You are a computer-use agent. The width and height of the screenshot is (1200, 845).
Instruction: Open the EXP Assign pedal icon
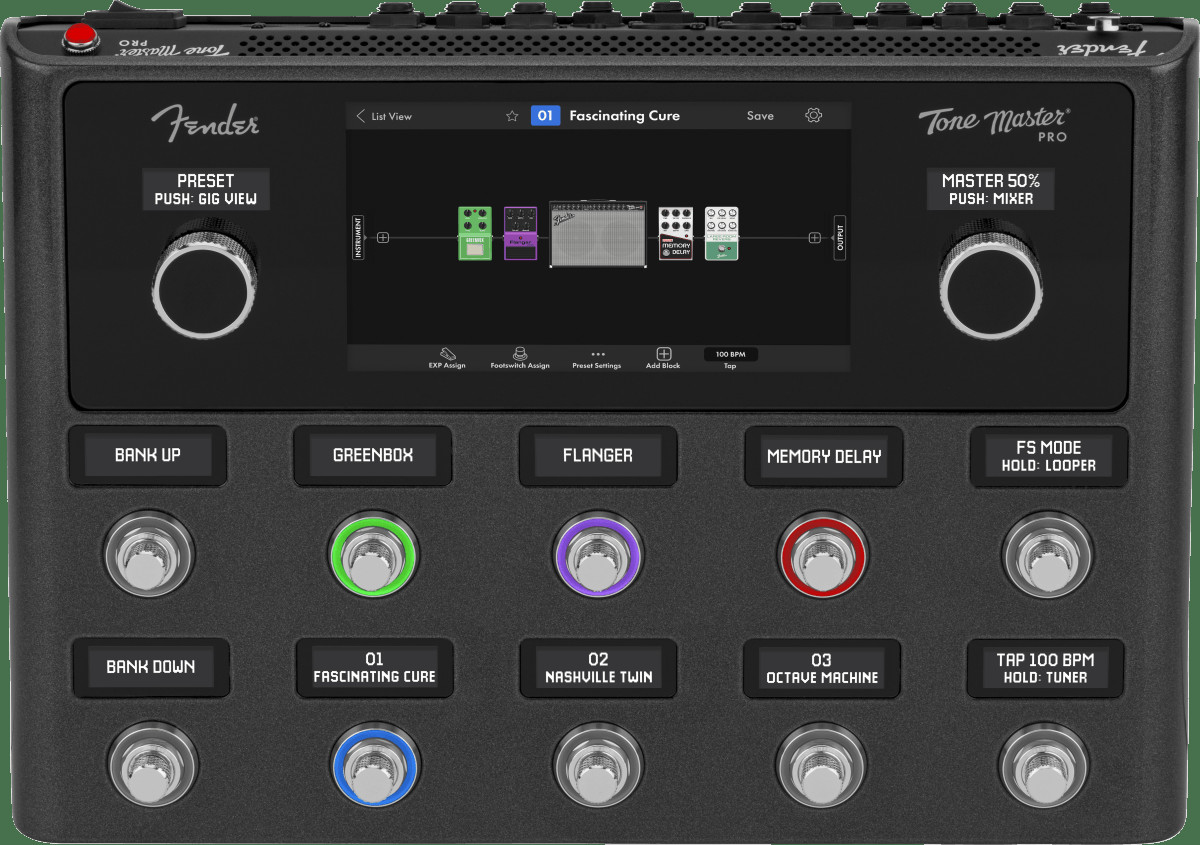(446, 356)
